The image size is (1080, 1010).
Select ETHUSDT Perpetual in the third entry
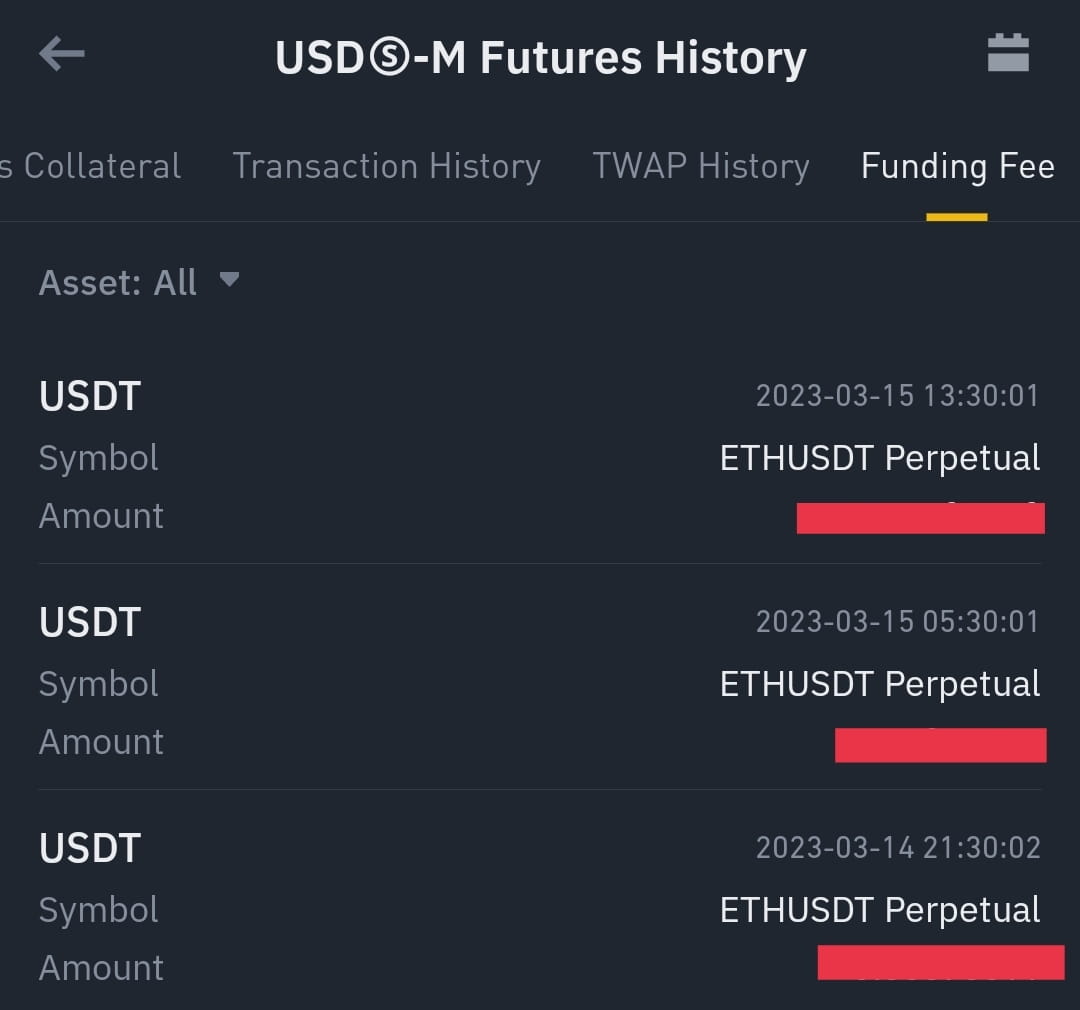(x=880, y=910)
